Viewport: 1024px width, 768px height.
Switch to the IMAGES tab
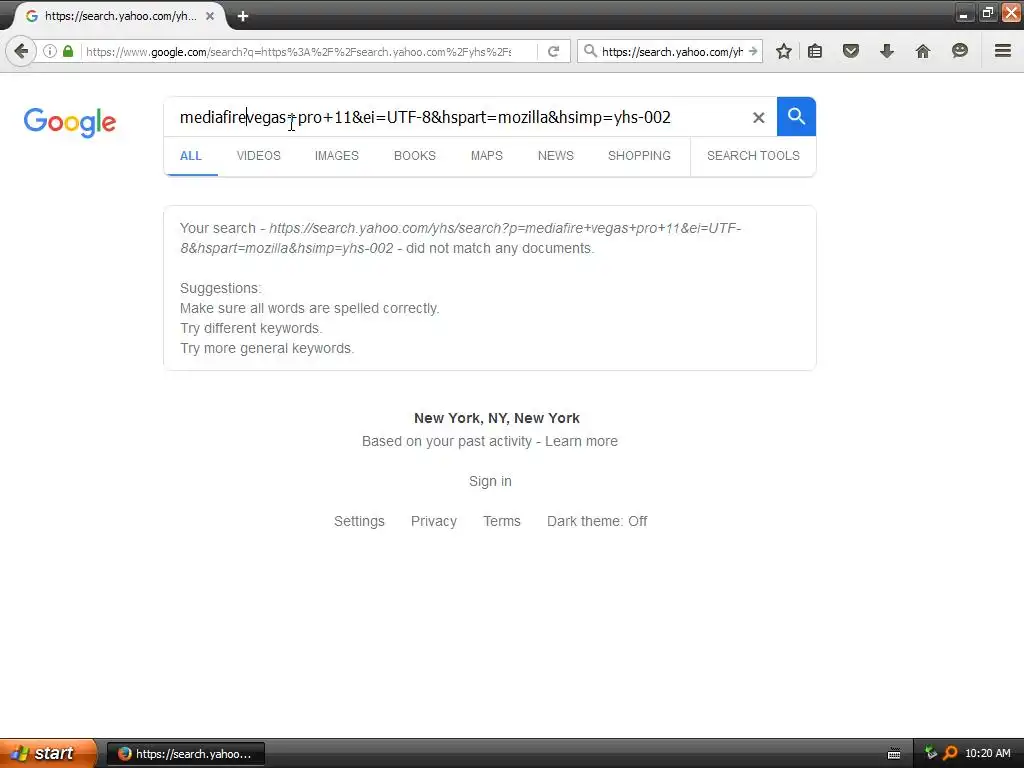(336, 155)
